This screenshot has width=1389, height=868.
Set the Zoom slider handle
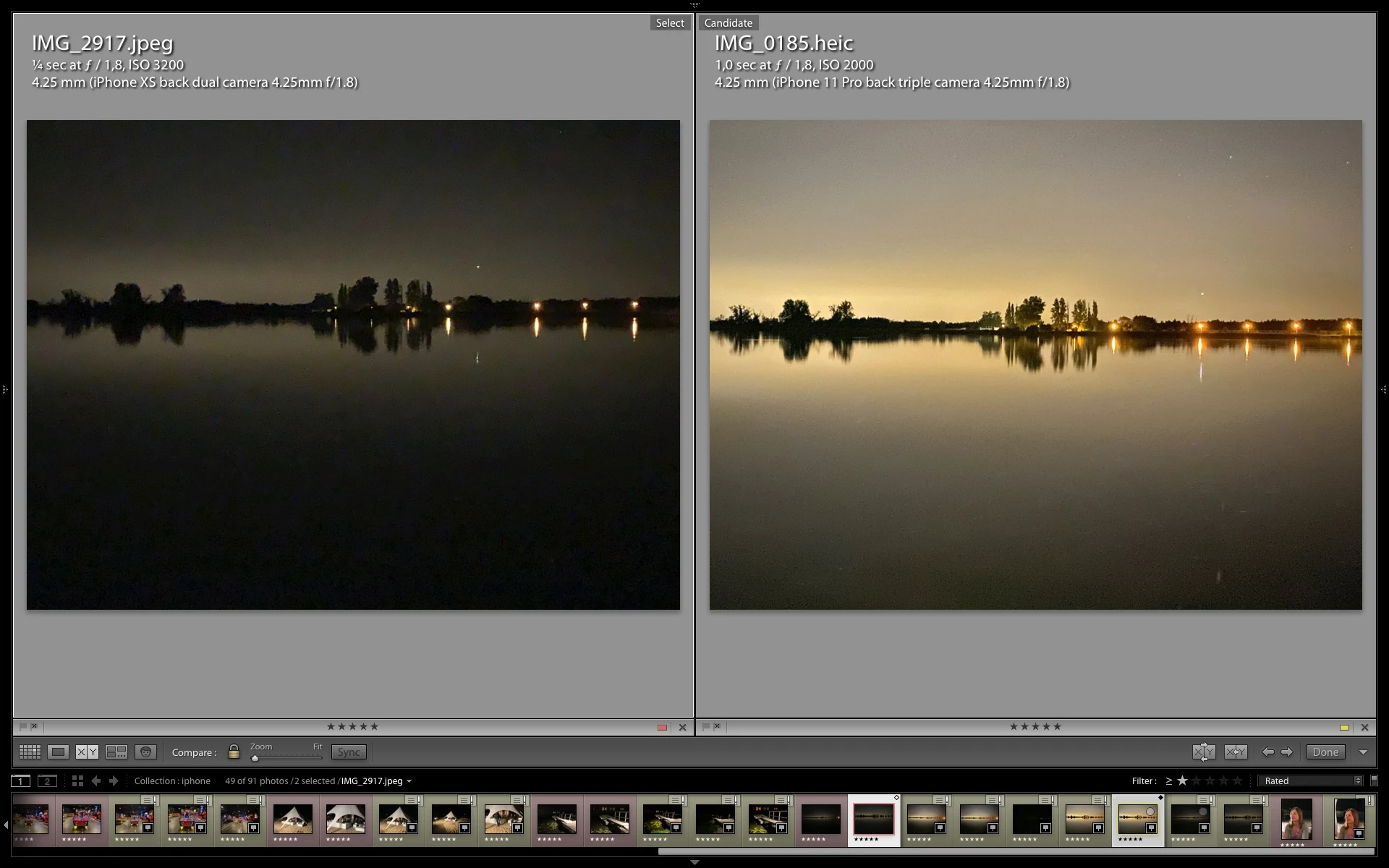point(255,757)
